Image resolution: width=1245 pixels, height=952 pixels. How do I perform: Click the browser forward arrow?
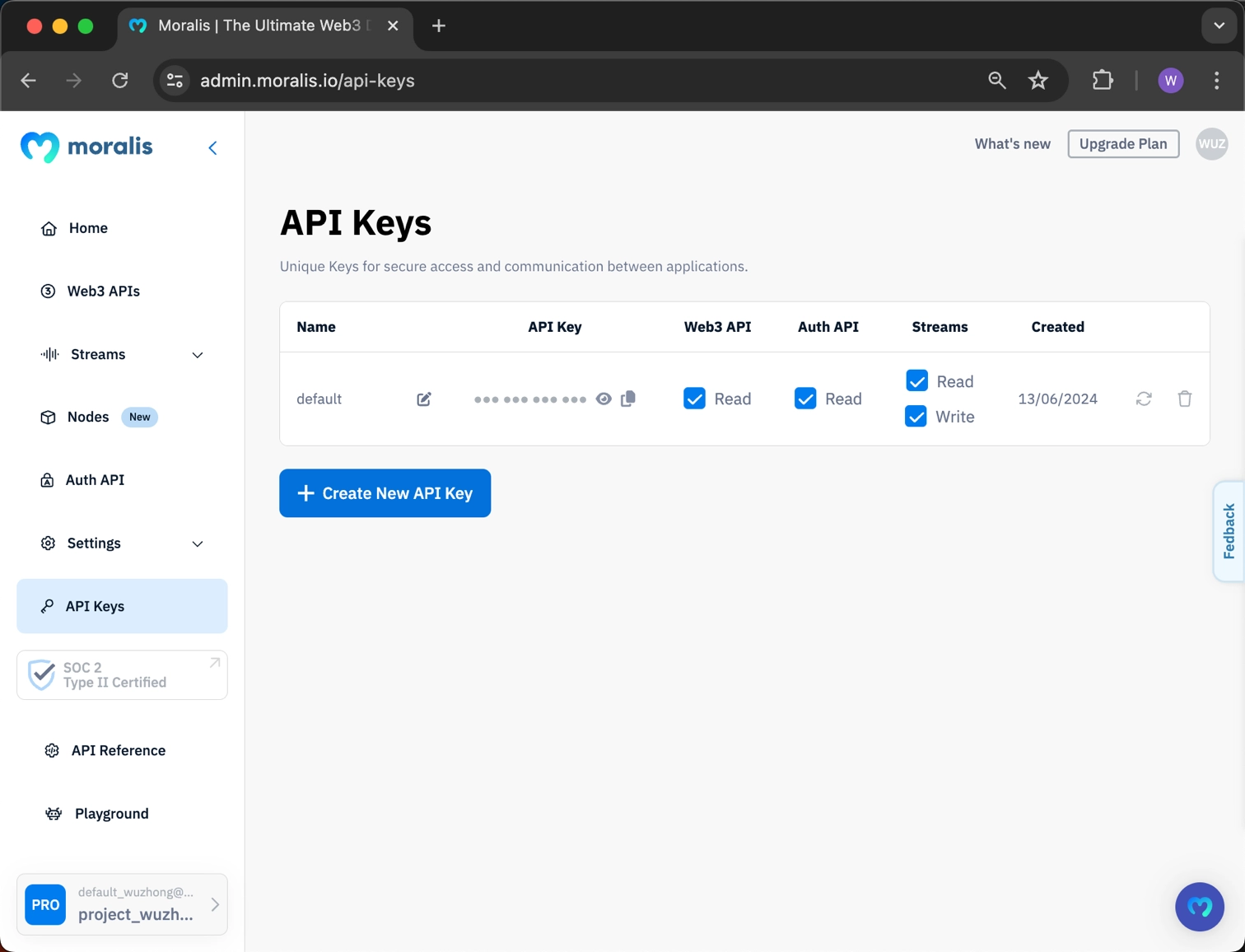pos(74,81)
